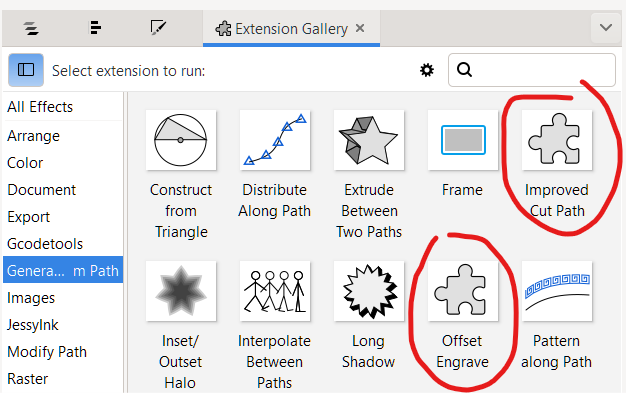Close the Extension Gallery tab
626x394 pixels.
click(360, 28)
